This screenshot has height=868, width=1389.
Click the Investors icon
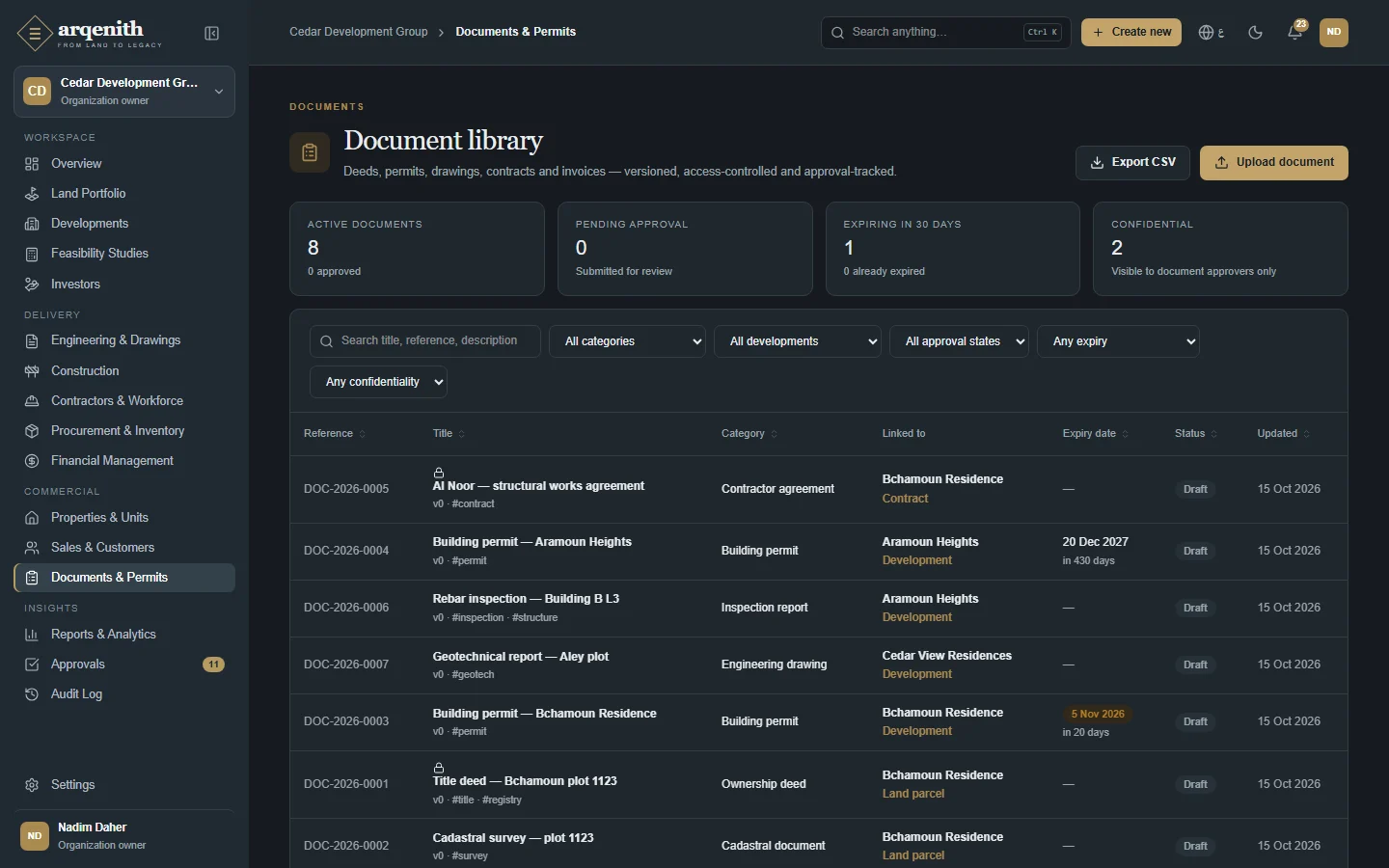tap(32, 285)
